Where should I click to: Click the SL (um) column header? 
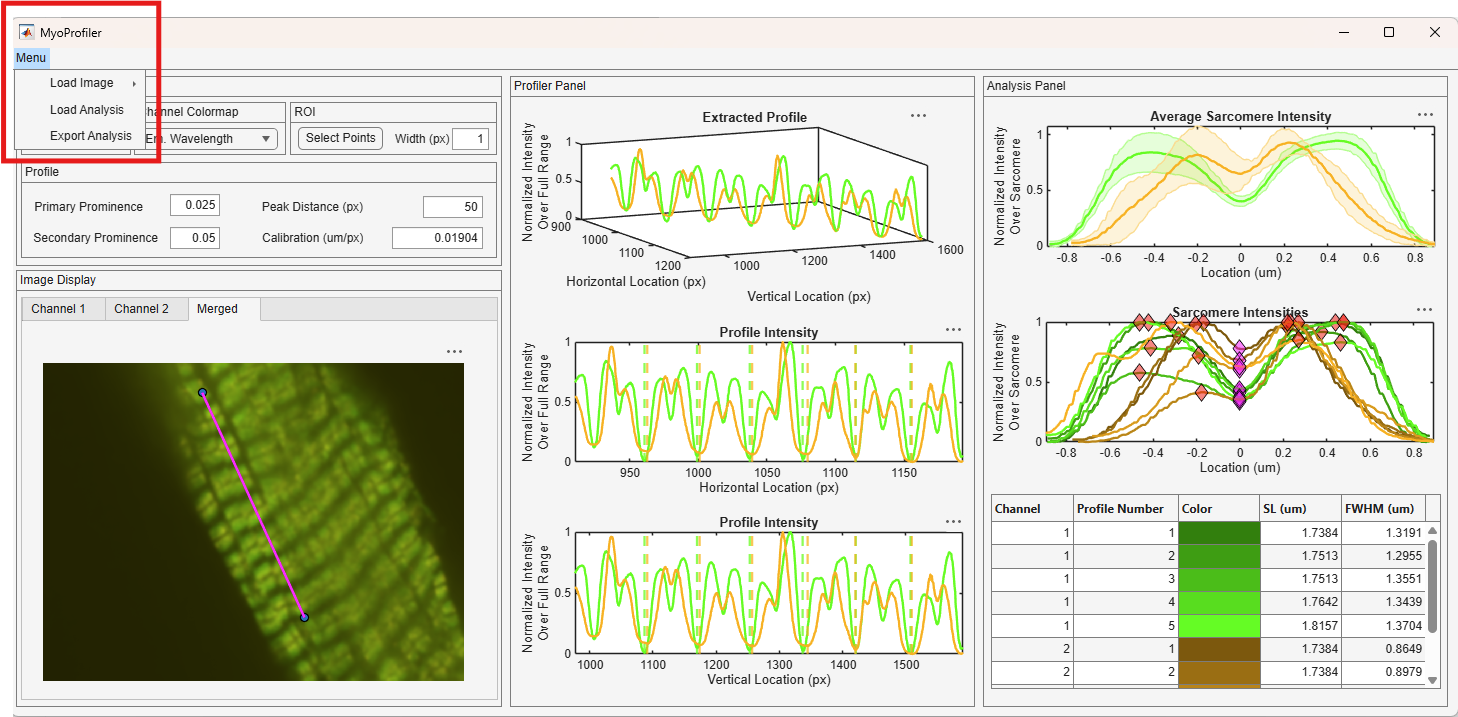point(1301,508)
